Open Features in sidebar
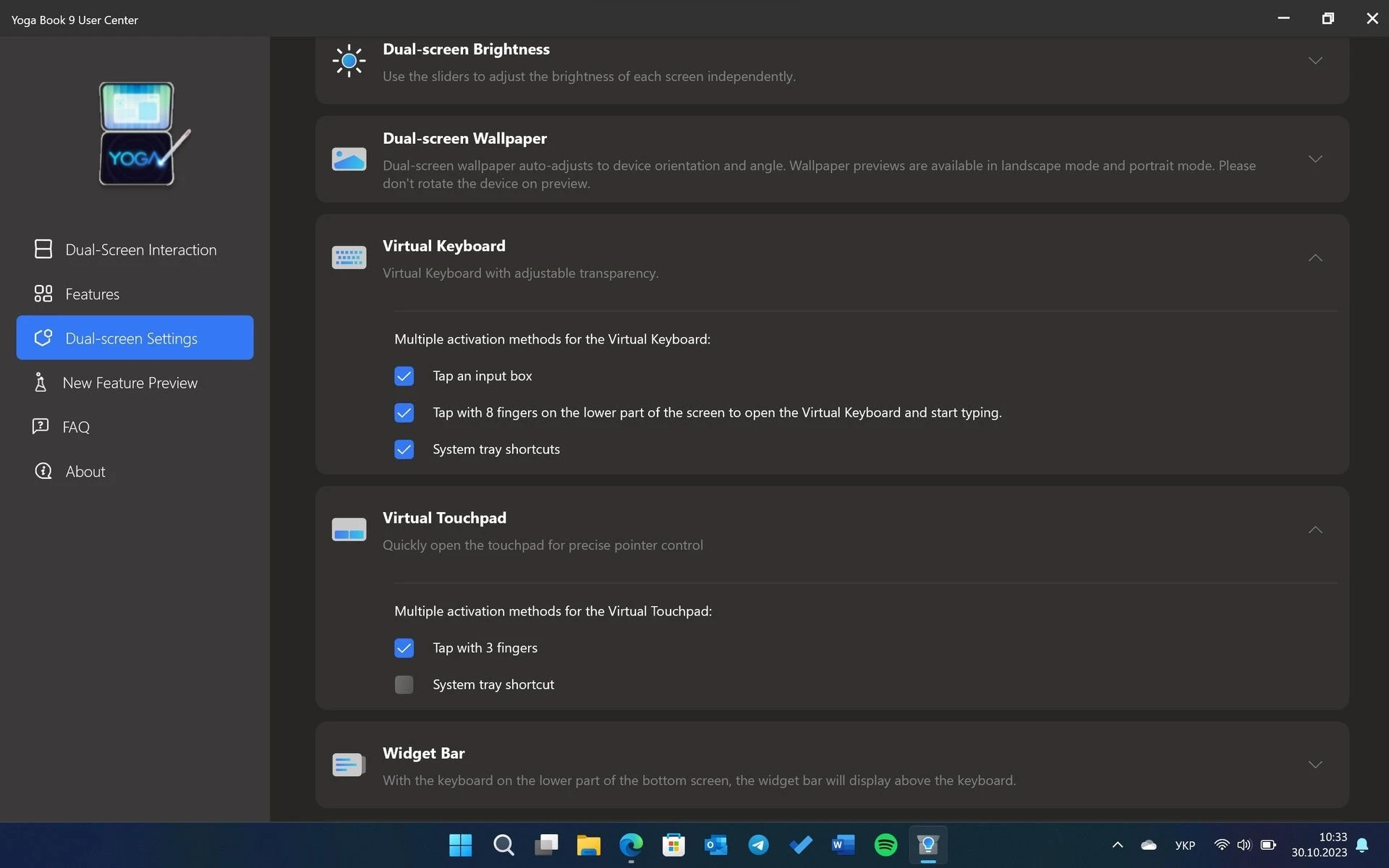This screenshot has height=868, width=1389. pos(135,294)
